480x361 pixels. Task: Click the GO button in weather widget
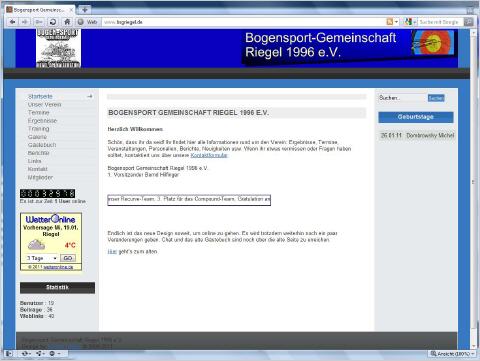pos(68,258)
